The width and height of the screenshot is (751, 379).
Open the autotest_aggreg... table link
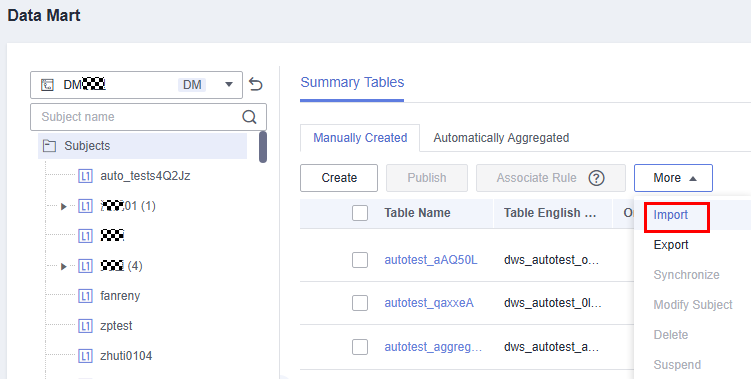click(x=433, y=347)
